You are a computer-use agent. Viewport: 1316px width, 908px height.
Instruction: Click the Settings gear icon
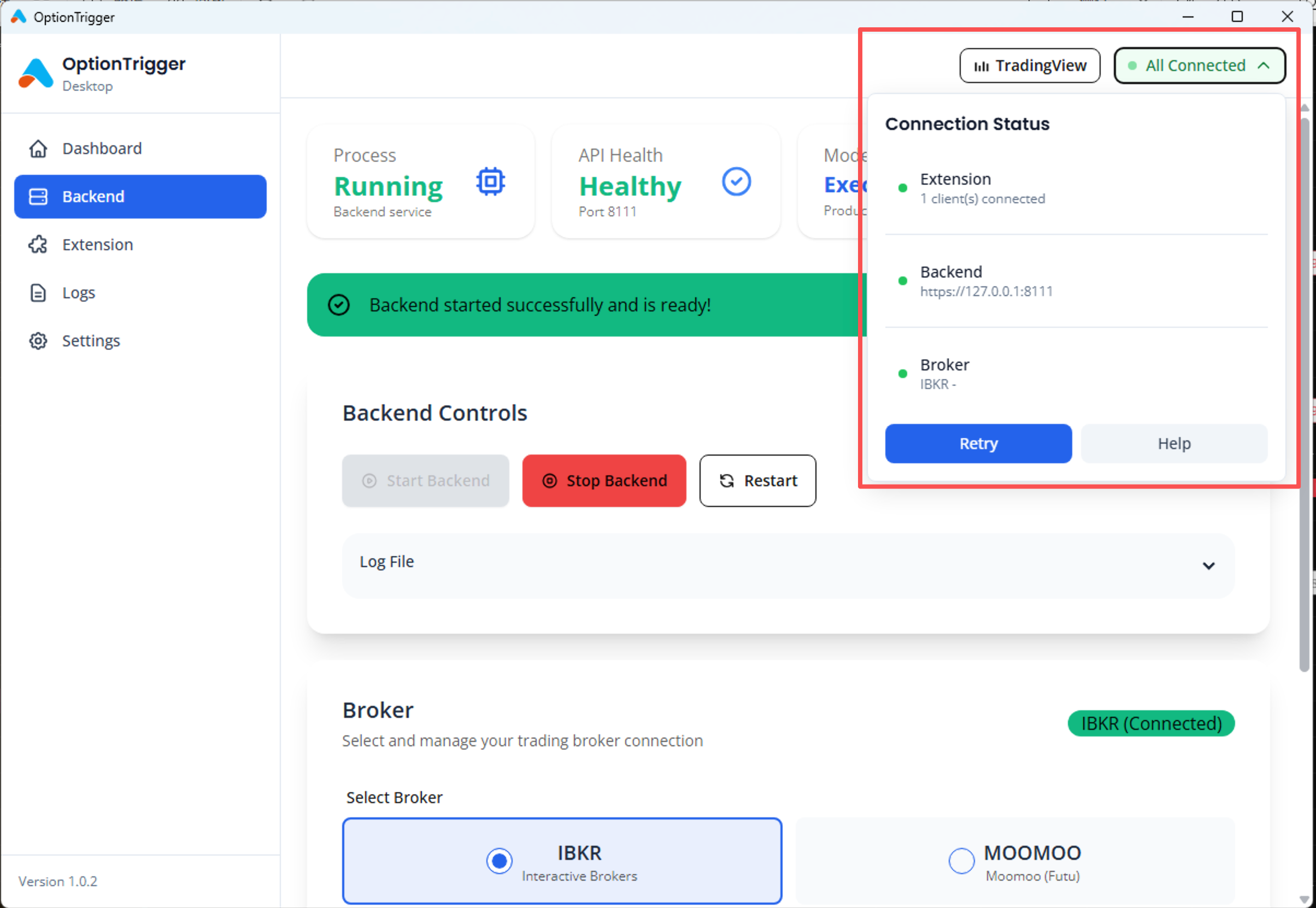[x=38, y=341]
